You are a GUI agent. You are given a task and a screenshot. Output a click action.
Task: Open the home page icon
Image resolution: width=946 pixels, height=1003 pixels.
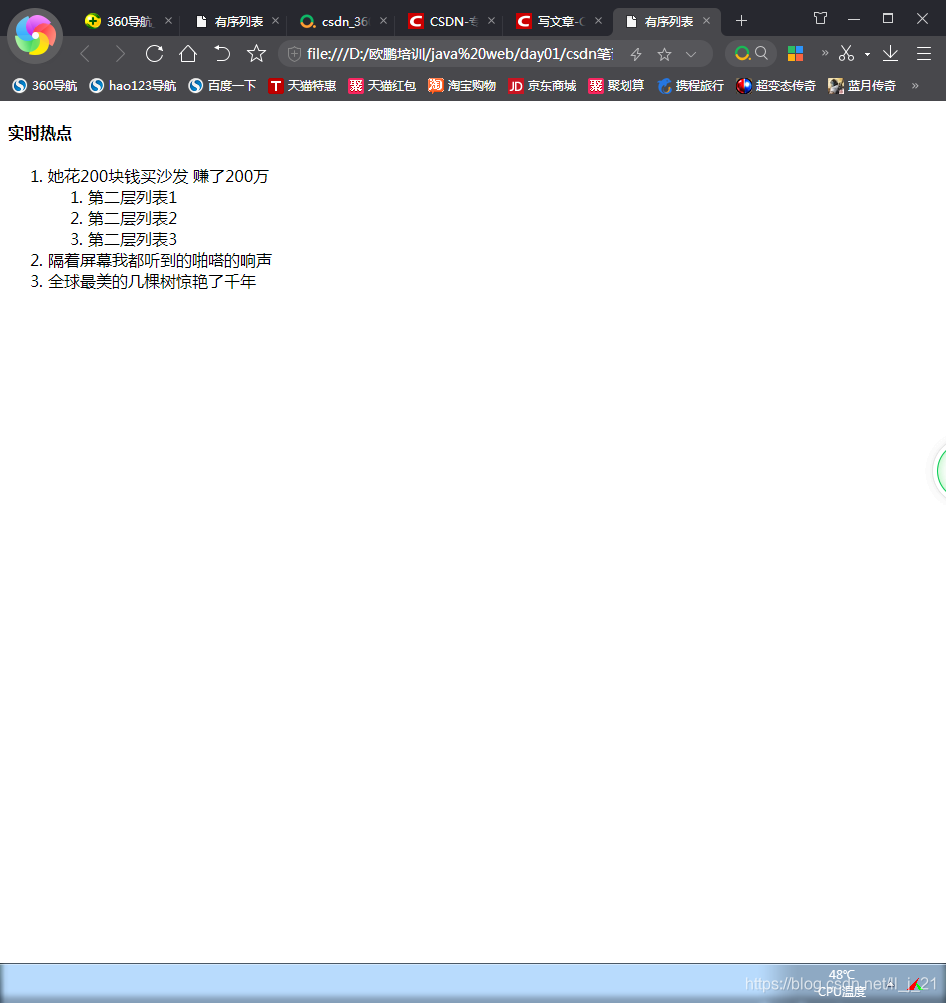188,54
